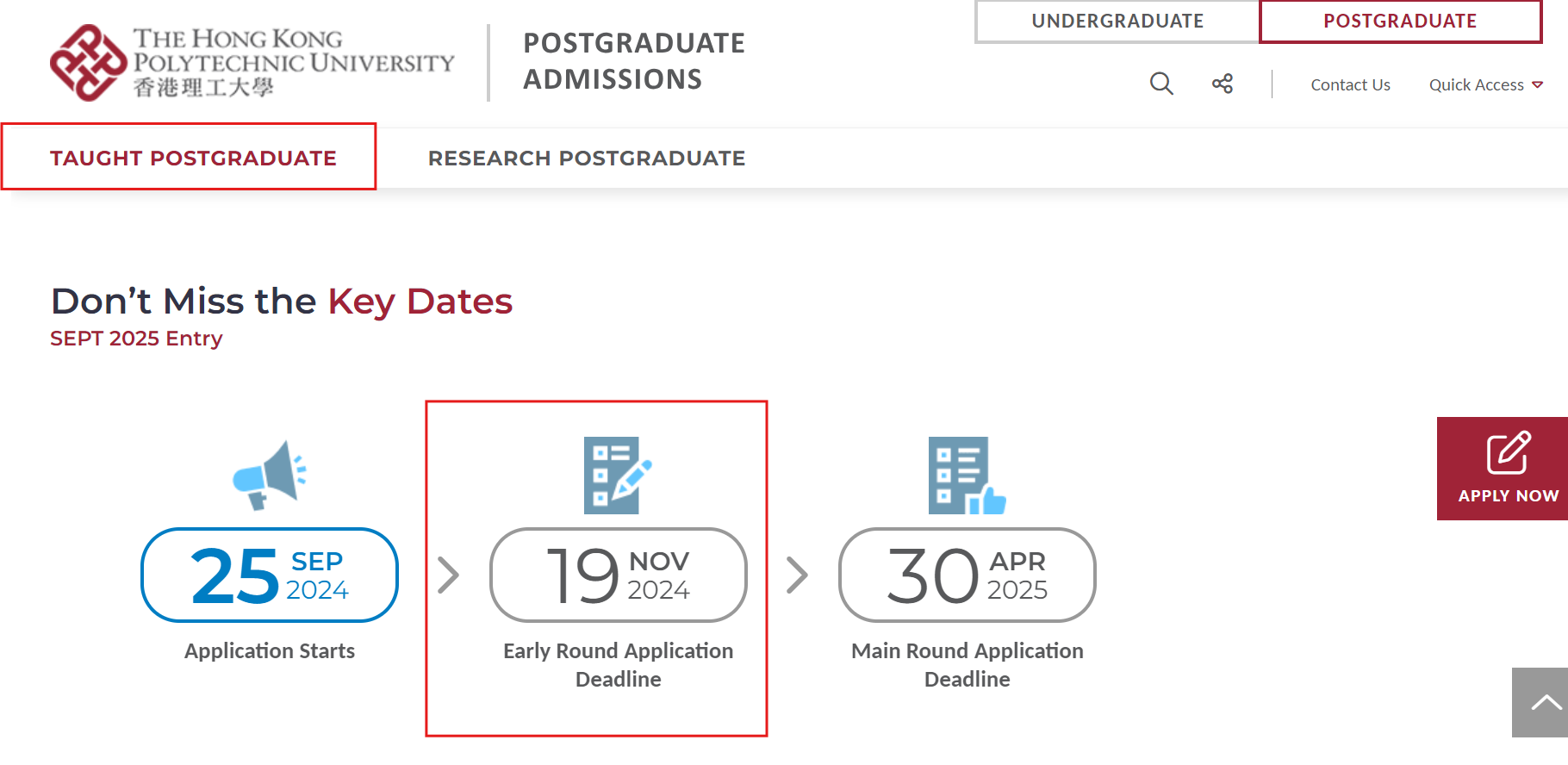Open the share icon in header
The width and height of the screenshot is (1568, 765).
[1223, 84]
